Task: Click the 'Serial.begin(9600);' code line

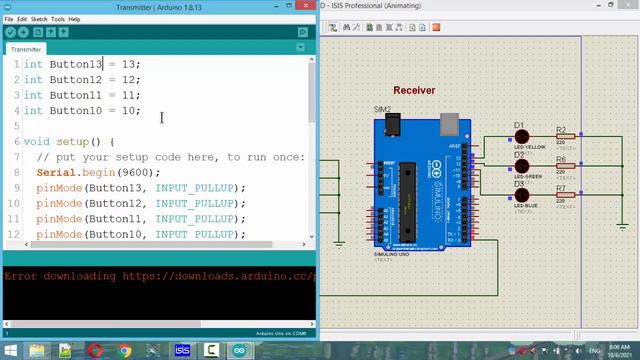Action: [x=98, y=173]
